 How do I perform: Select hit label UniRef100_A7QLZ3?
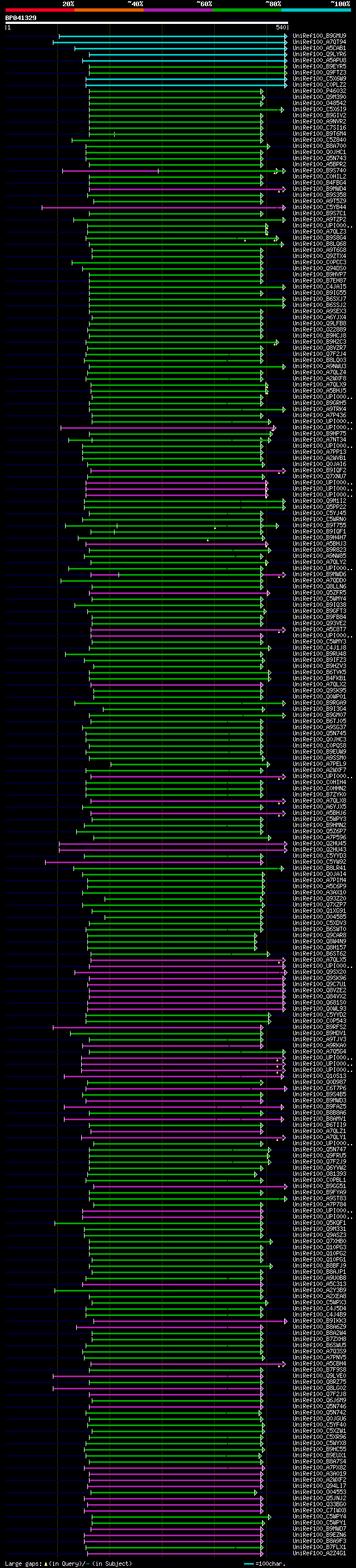point(319,231)
